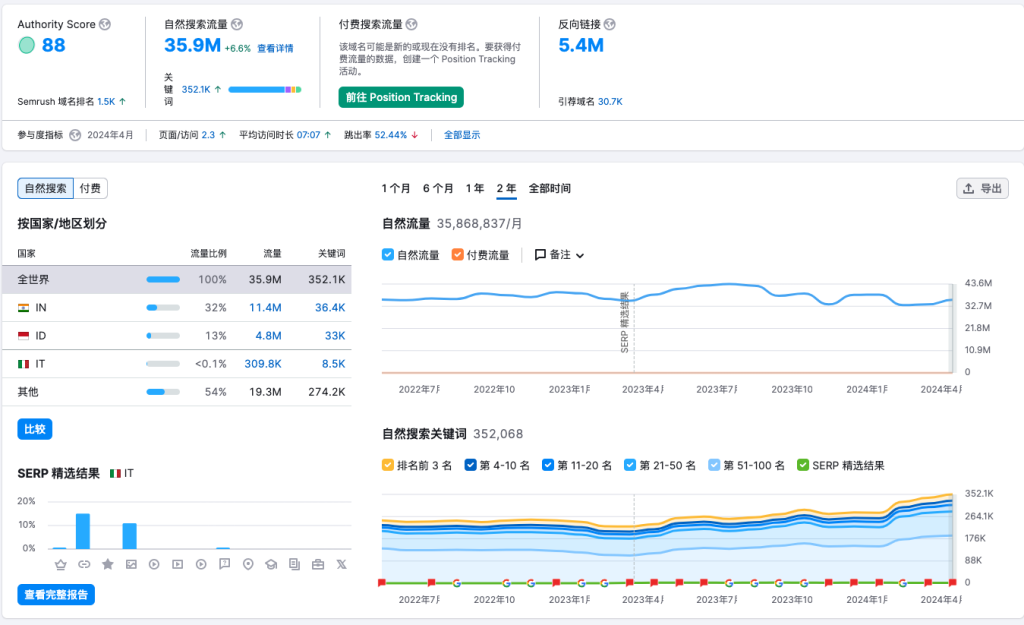This screenshot has height=625, width=1024.
Task: Click the Semrush 域名排名 1.5K value
Action: [106, 102]
